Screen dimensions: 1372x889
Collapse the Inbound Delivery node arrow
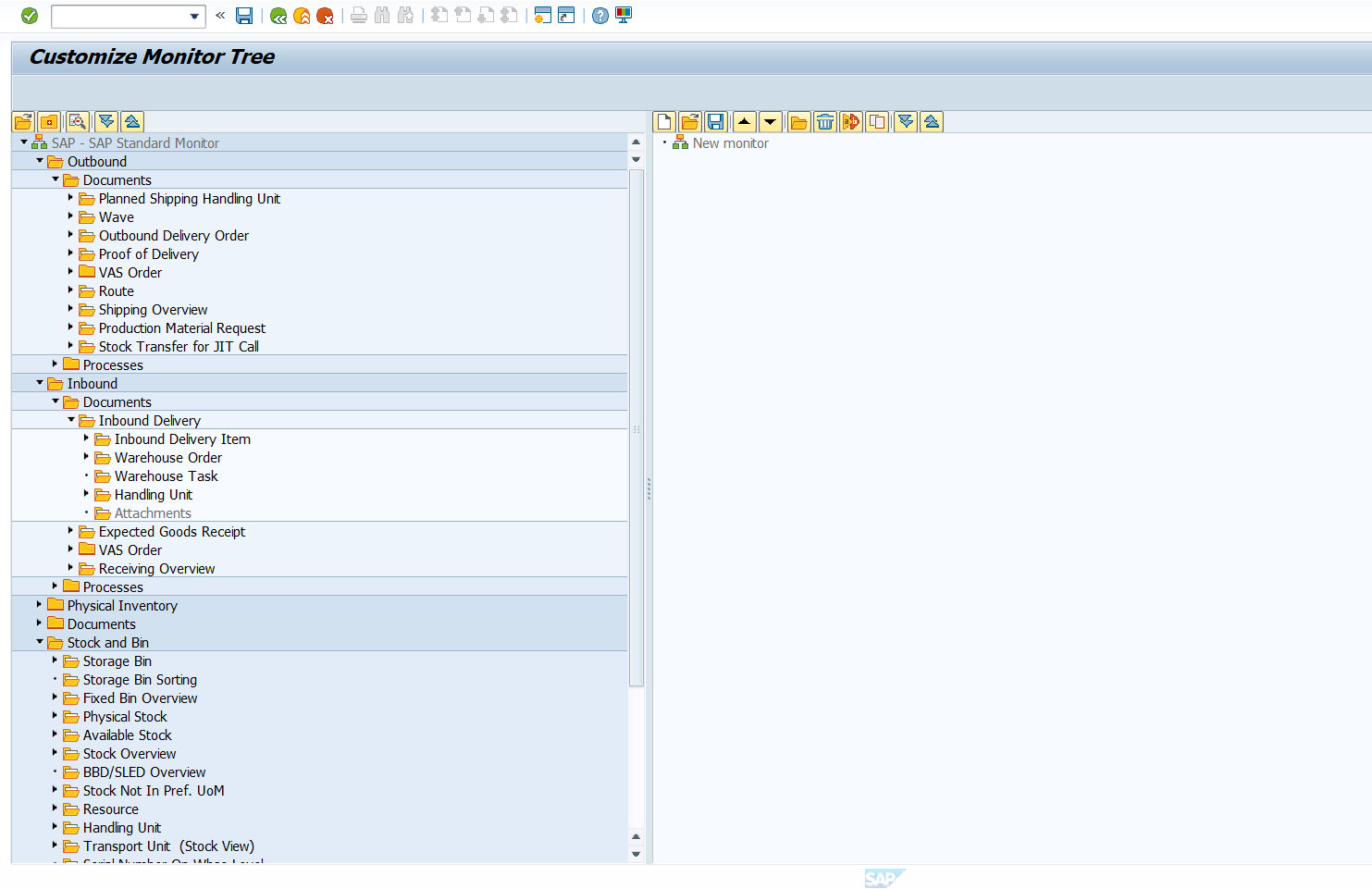click(71, 420)
